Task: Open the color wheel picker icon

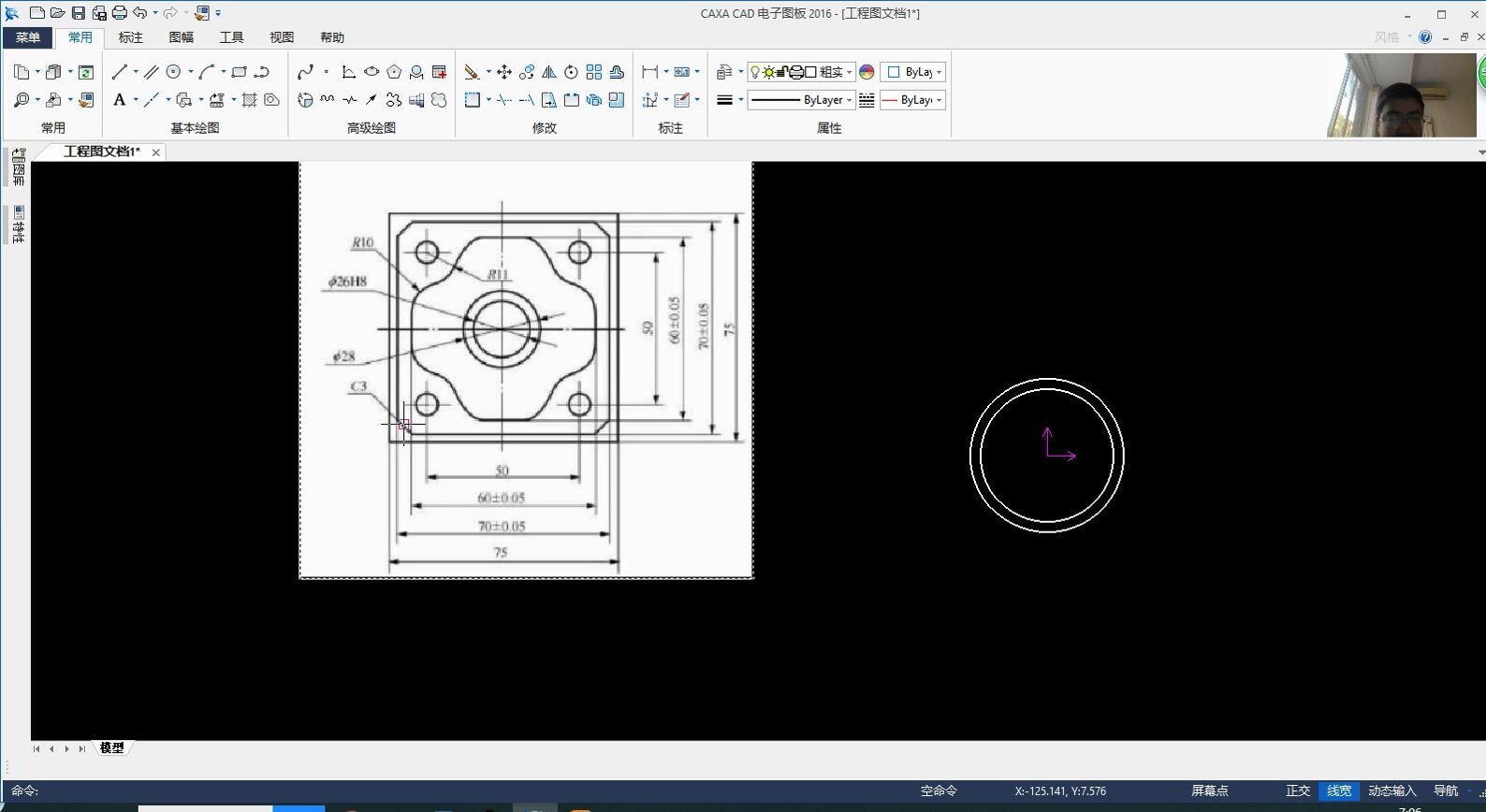Action: [x=867, y=72]
